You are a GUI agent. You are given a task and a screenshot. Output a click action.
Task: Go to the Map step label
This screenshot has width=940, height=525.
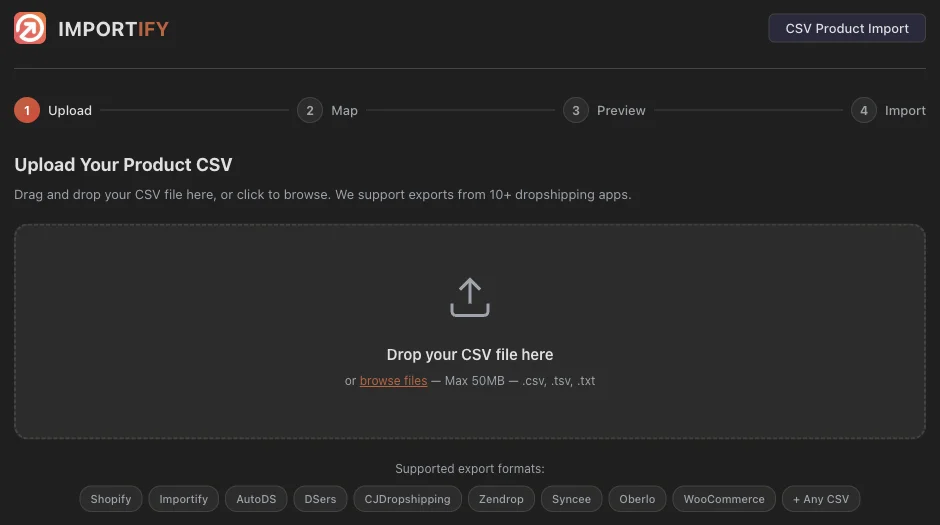click(345, 110)
